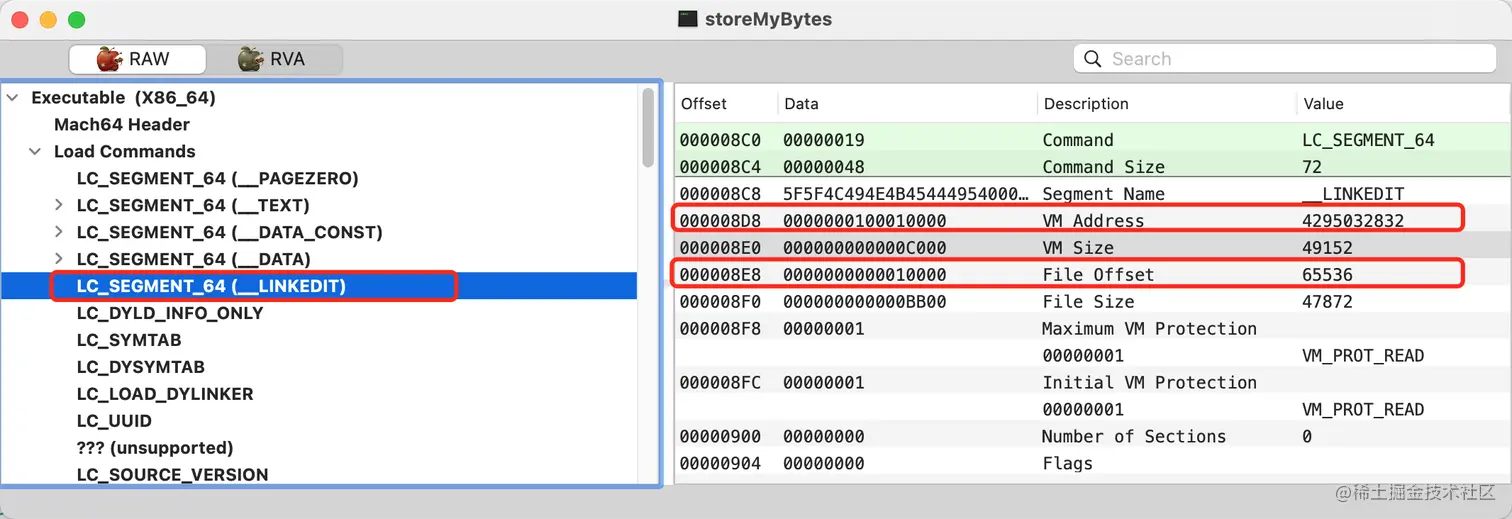Click value 4295032832
The image size is (1512, 519).
pos(1353,221)
